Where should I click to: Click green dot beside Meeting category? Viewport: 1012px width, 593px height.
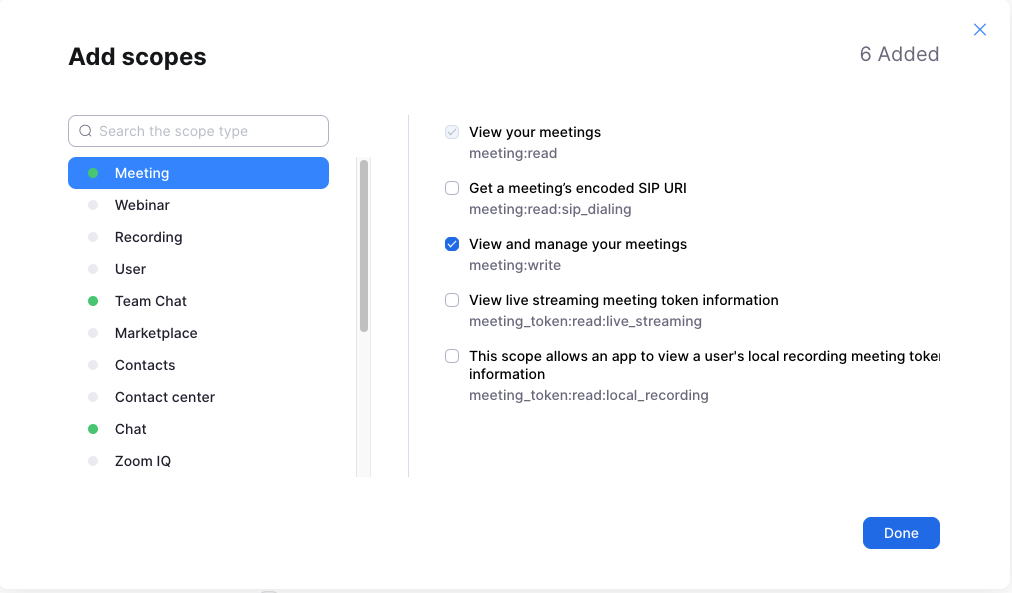point(93,173)
